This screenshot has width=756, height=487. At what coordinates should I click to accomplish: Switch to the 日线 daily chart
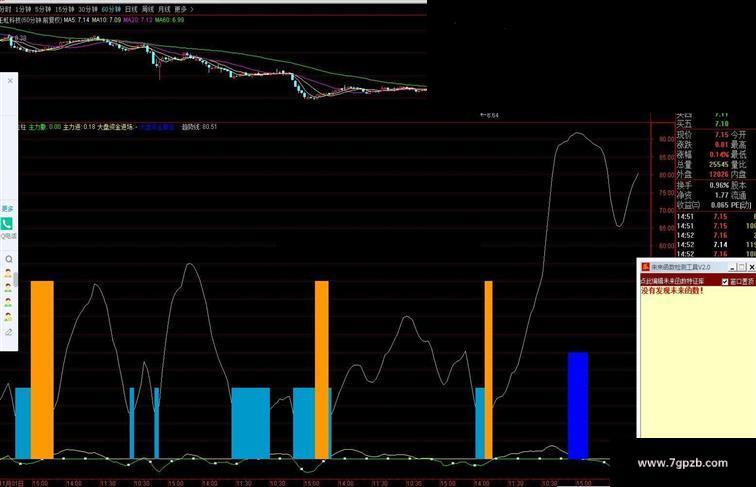point(131,9)
